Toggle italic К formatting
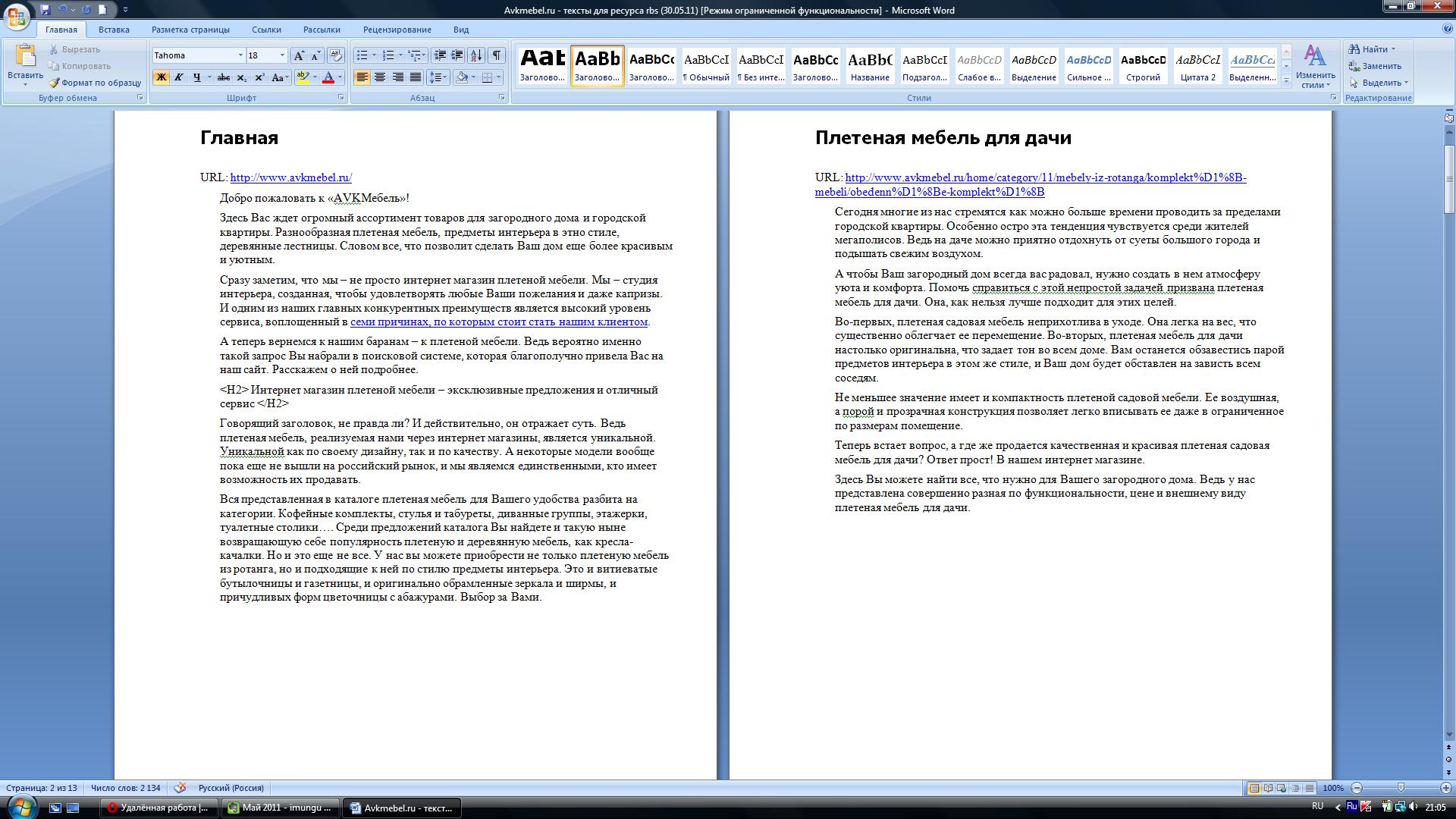Image resolution: width=1456 pixels, height=819 pixels. [x=179, y=77]
